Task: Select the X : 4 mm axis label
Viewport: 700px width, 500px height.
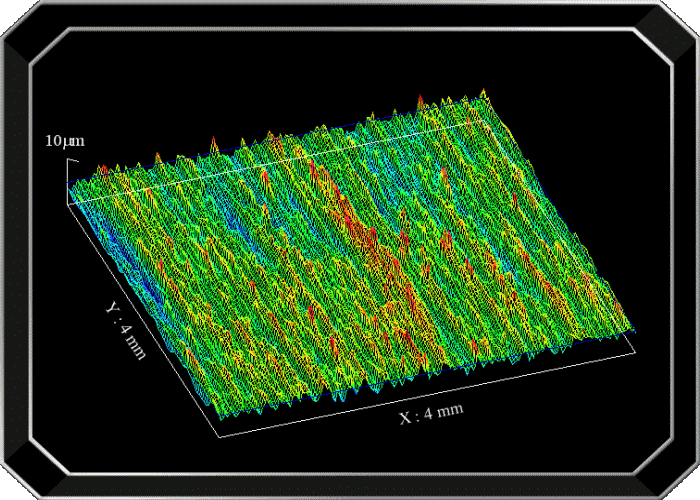Action: (x=431, y=412)
